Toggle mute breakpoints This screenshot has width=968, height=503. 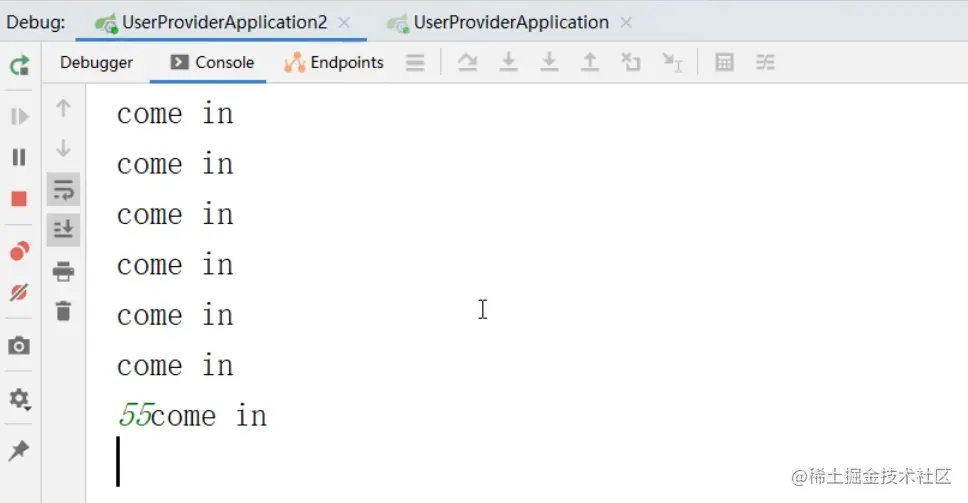19,292
